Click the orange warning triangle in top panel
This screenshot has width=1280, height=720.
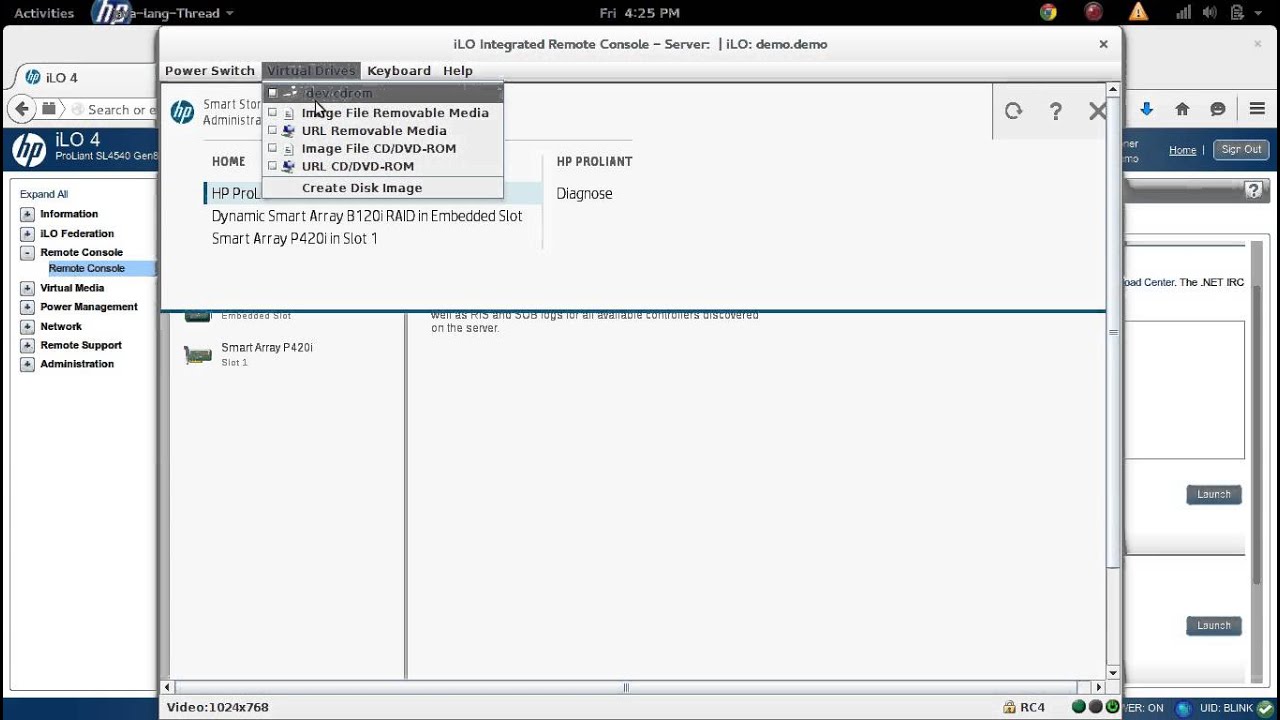point(1138,13)
